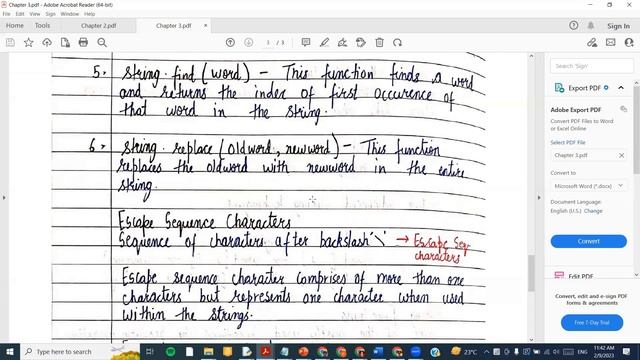640x360 pixels.
Task: Click the Search 'Sign' tools field
Action: click(591, 66)
